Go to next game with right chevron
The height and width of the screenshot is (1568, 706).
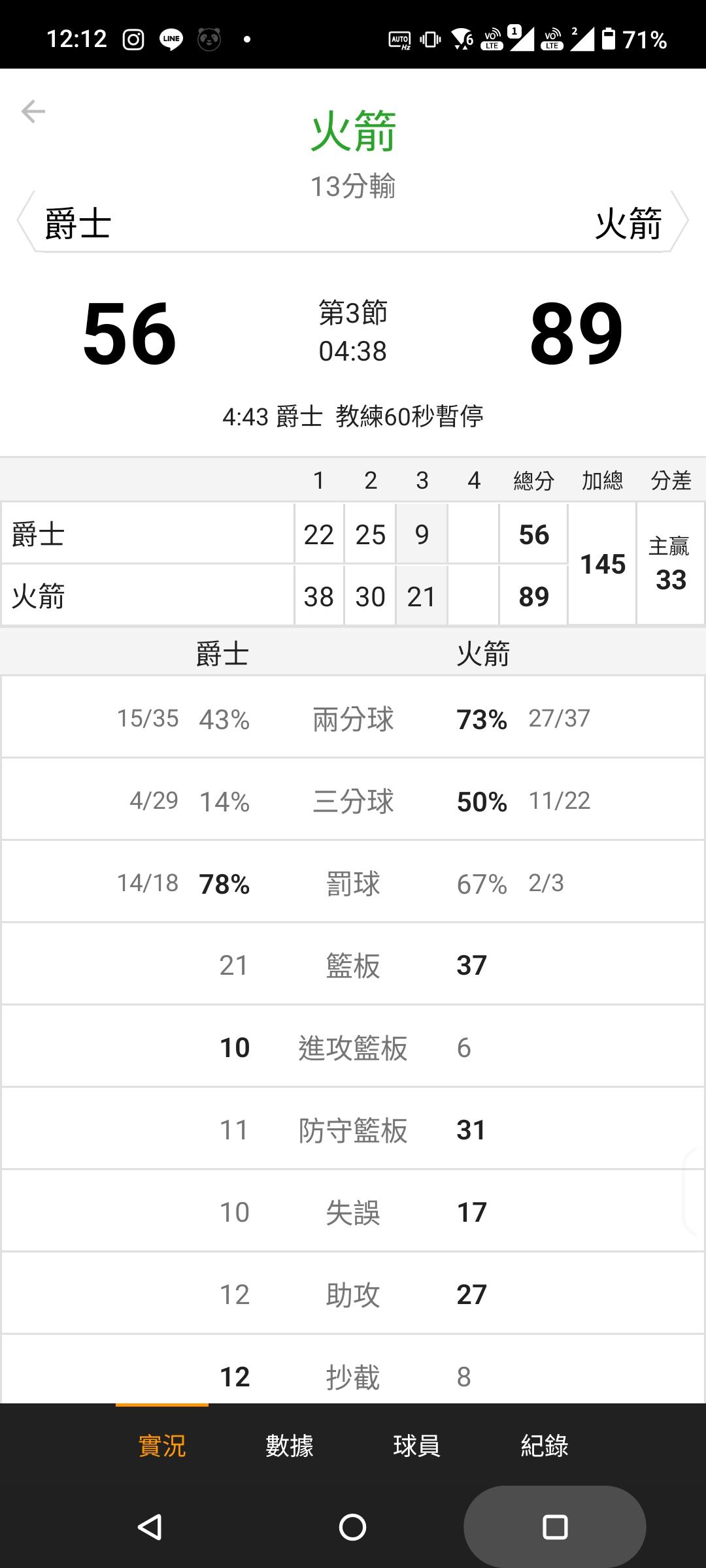point(681,222)
